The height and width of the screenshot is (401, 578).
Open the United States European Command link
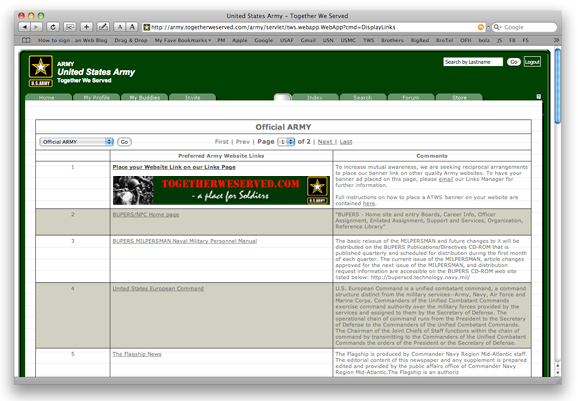[158, 288]
